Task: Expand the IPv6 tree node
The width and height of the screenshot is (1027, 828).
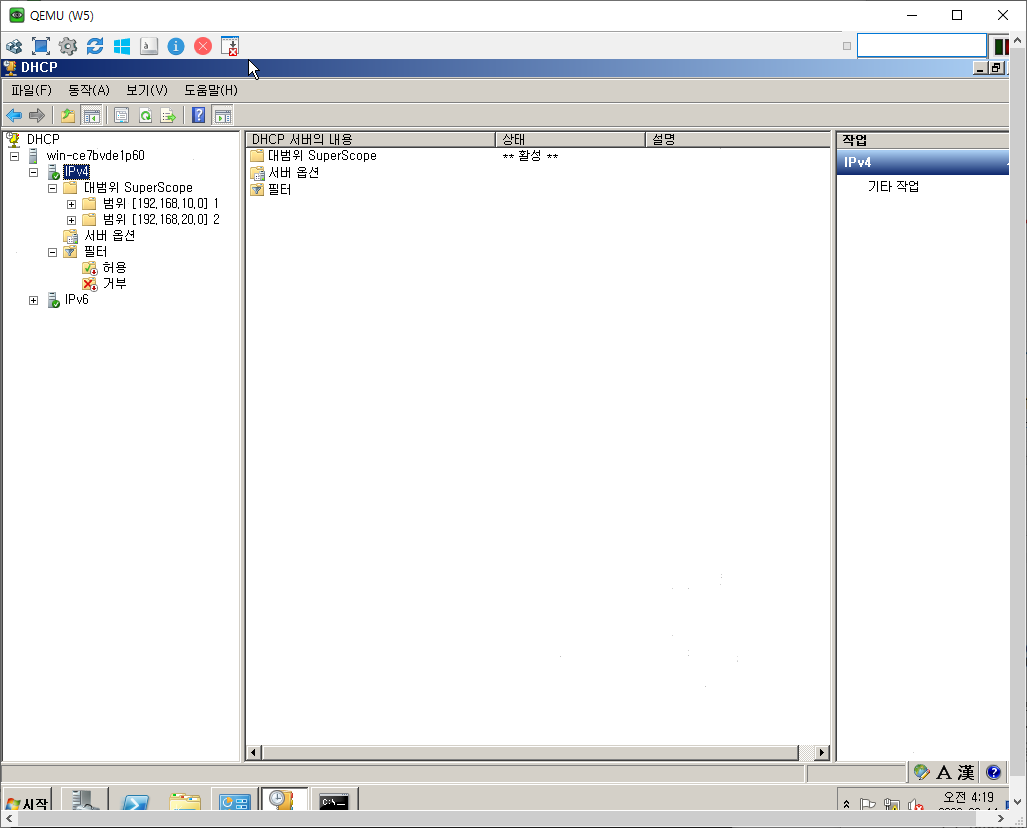Action: [x=33, y=301]
